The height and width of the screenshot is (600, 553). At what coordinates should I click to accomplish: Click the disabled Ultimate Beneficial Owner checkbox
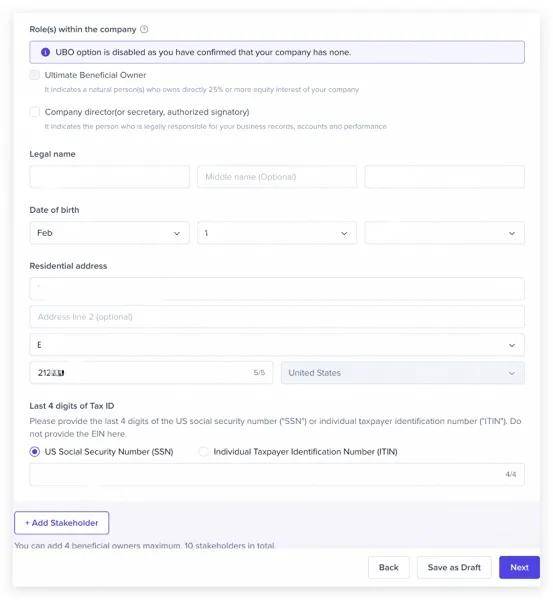(34, 75)
